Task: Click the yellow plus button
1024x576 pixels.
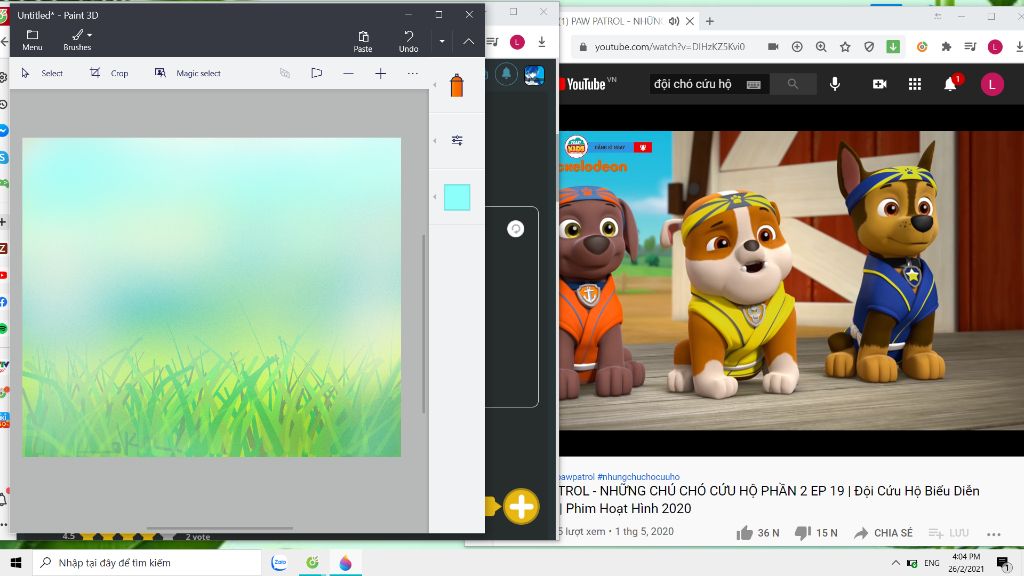Action: [520, 506]
